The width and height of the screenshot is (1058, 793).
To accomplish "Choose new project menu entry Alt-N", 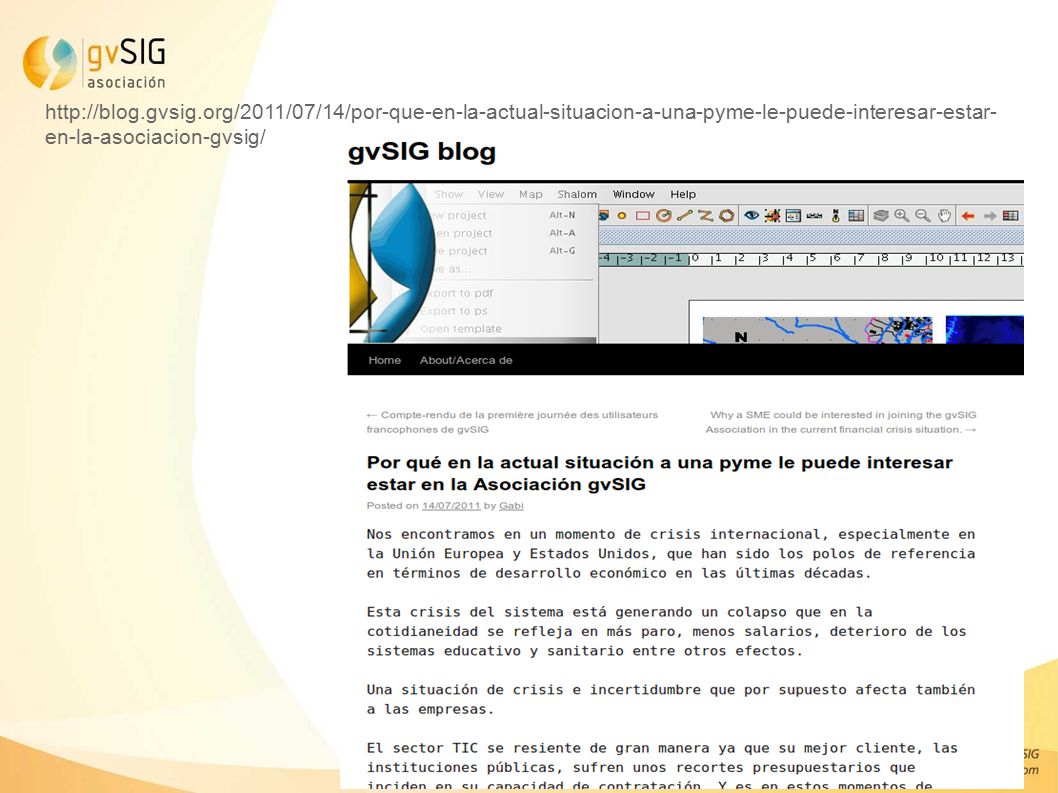I will click(503, 215).
